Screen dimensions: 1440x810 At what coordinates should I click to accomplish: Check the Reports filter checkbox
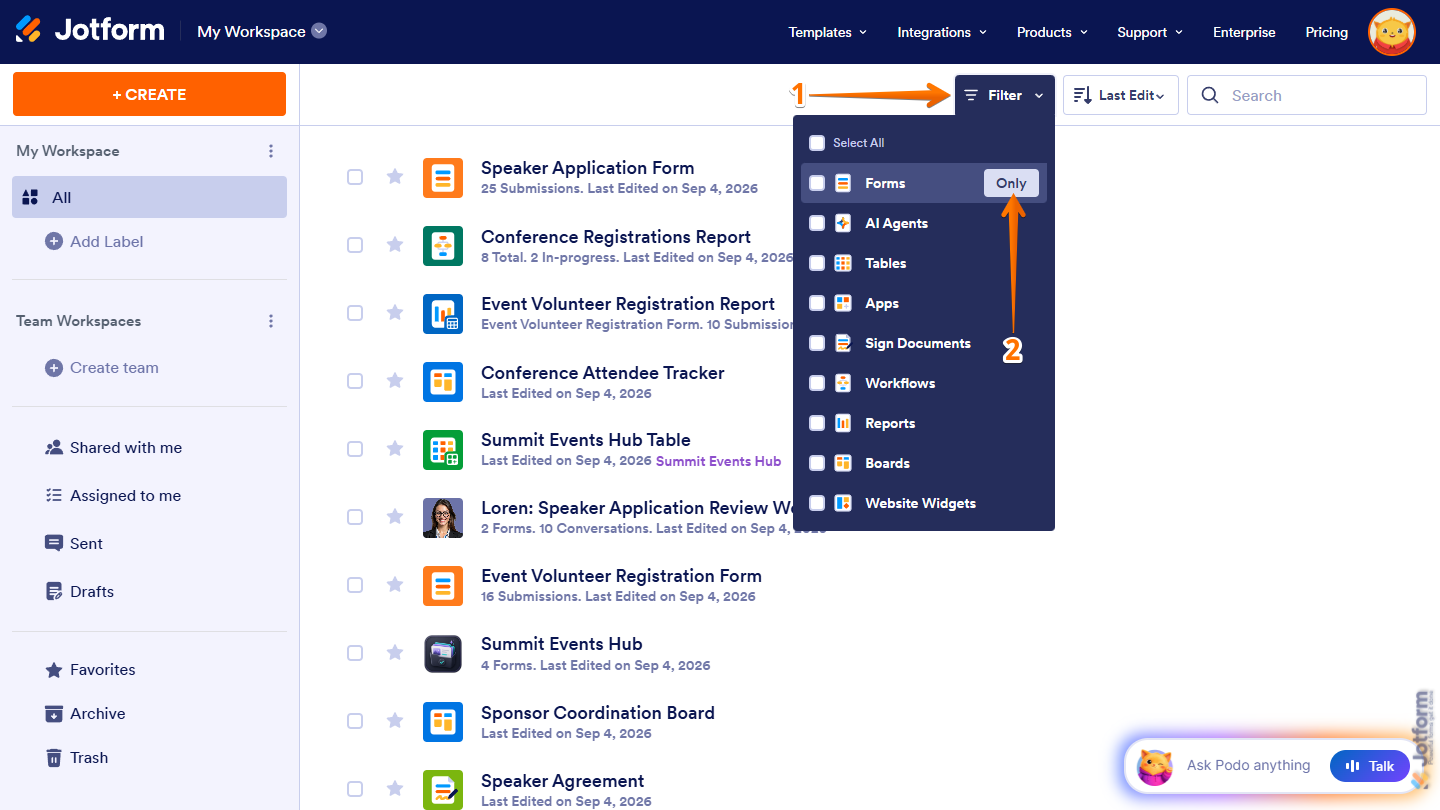coord(817,423)
